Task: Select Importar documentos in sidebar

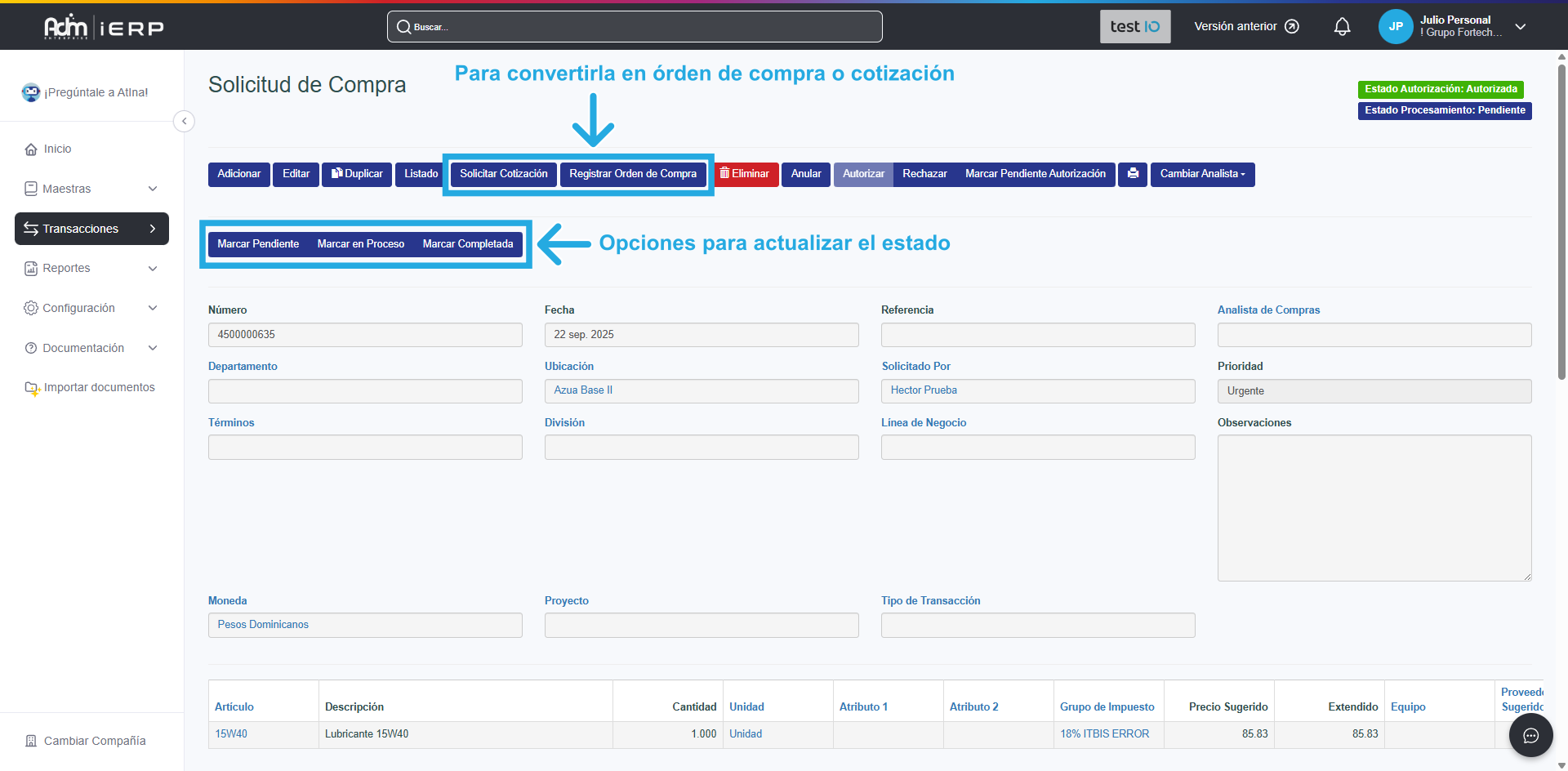Action: 99,387
